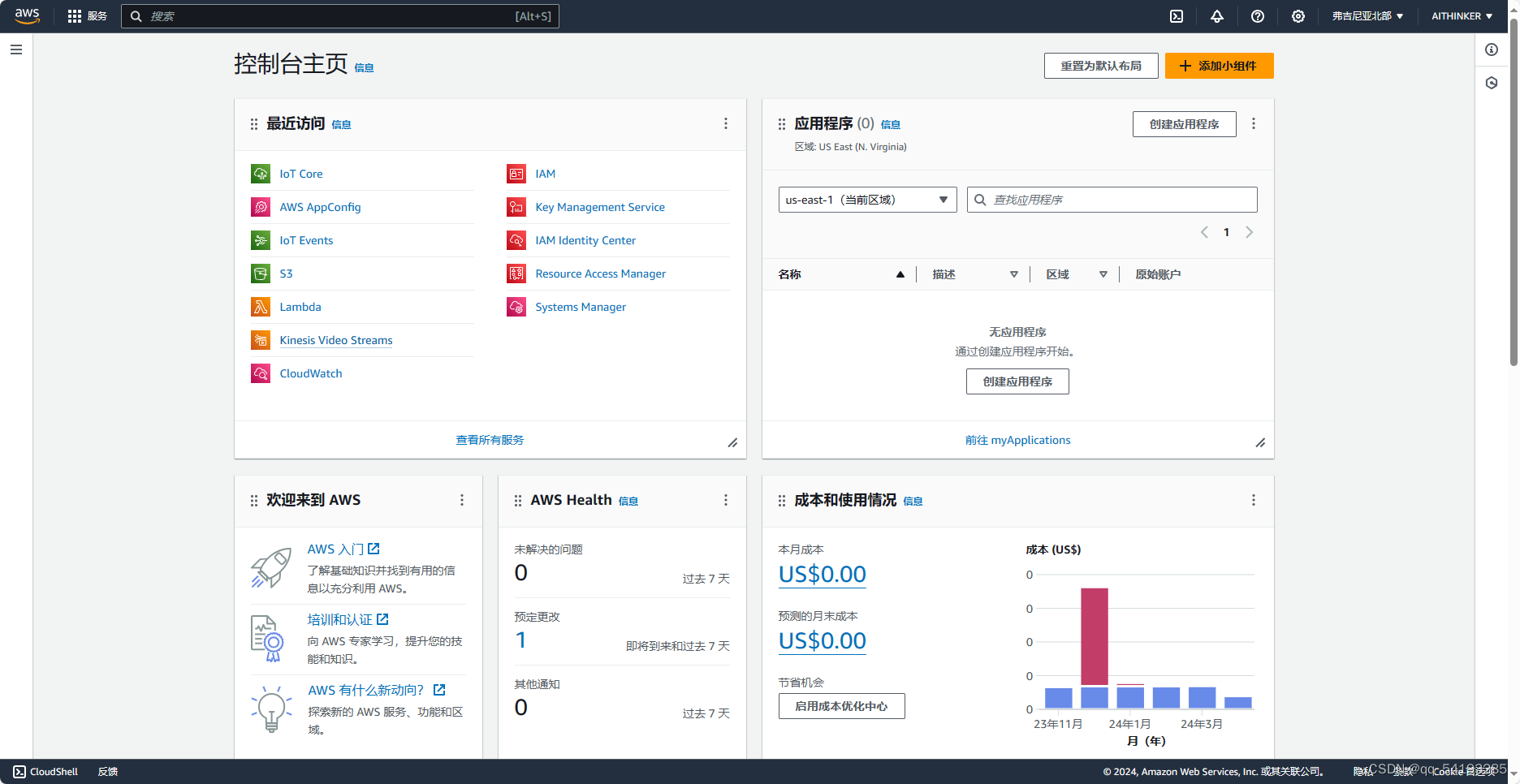Click the 信息 link next to 控制台主页
The width and height of the screenshot is (1520, 784).
[364, 68]
